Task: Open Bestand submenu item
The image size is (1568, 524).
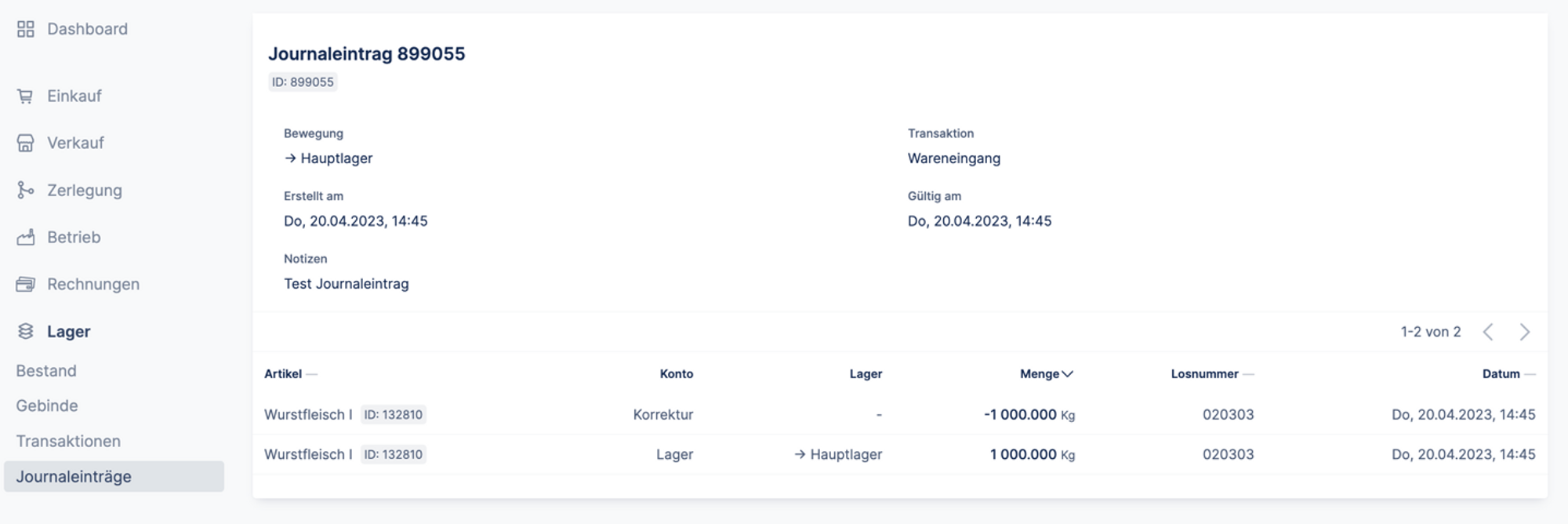Action: coord(46,371)
